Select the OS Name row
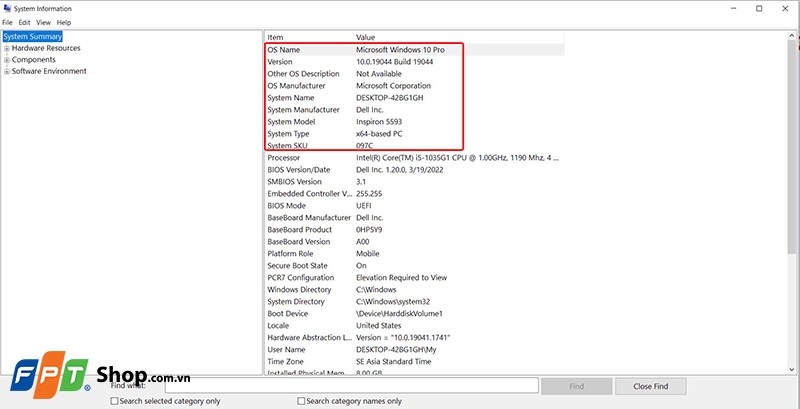 (x=414, y=49)
